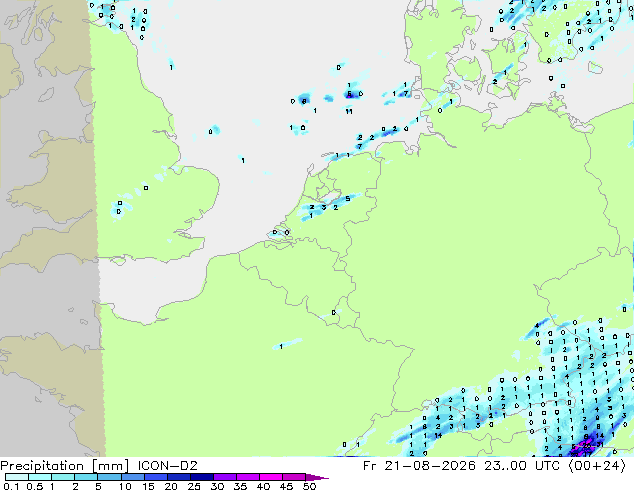Click the "11" precipitation value on the map
The image size is (634, 490).
click(349, 111)
